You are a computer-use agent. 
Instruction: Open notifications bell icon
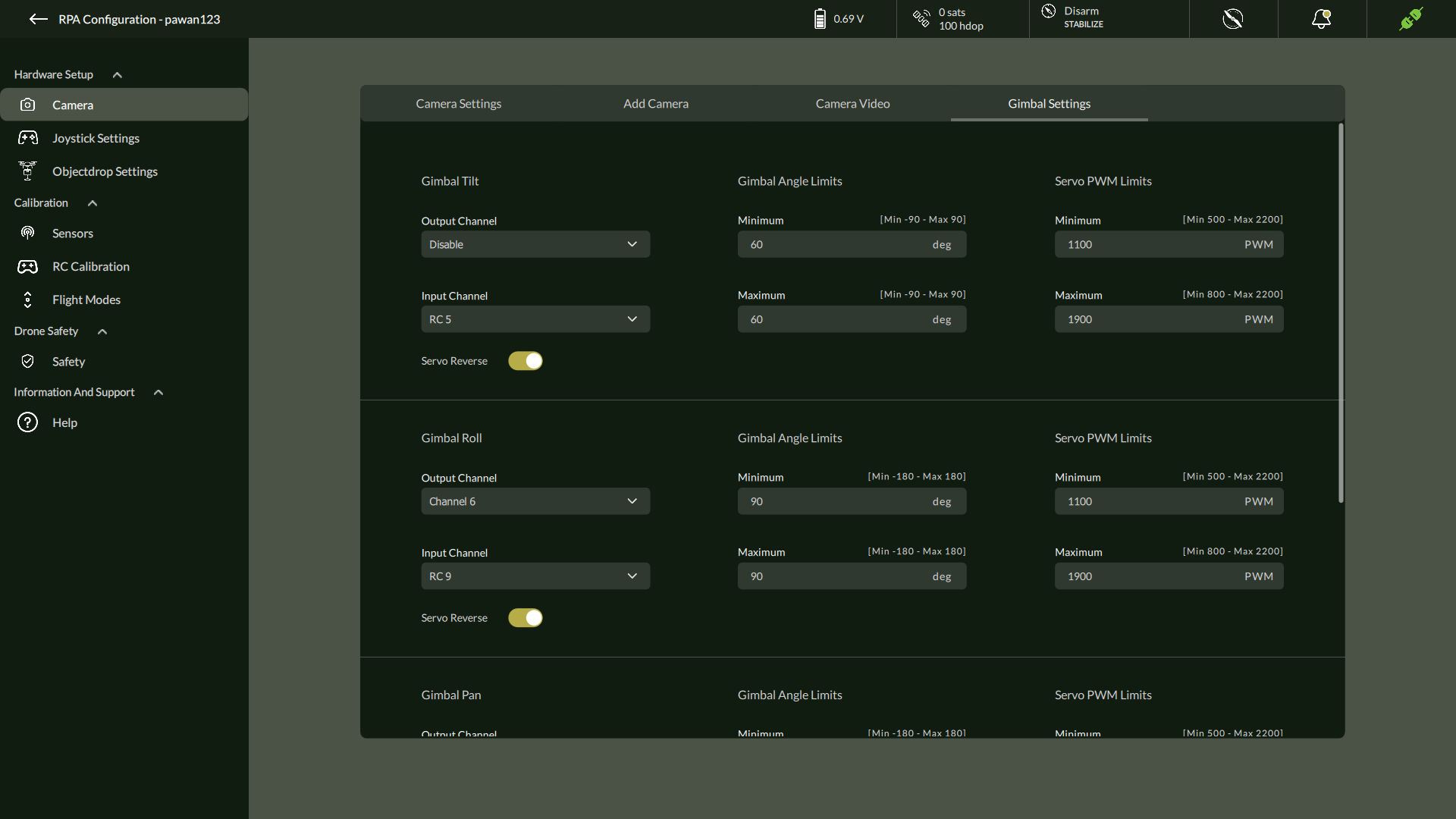pyautogui.click(x=1322, y=19)
